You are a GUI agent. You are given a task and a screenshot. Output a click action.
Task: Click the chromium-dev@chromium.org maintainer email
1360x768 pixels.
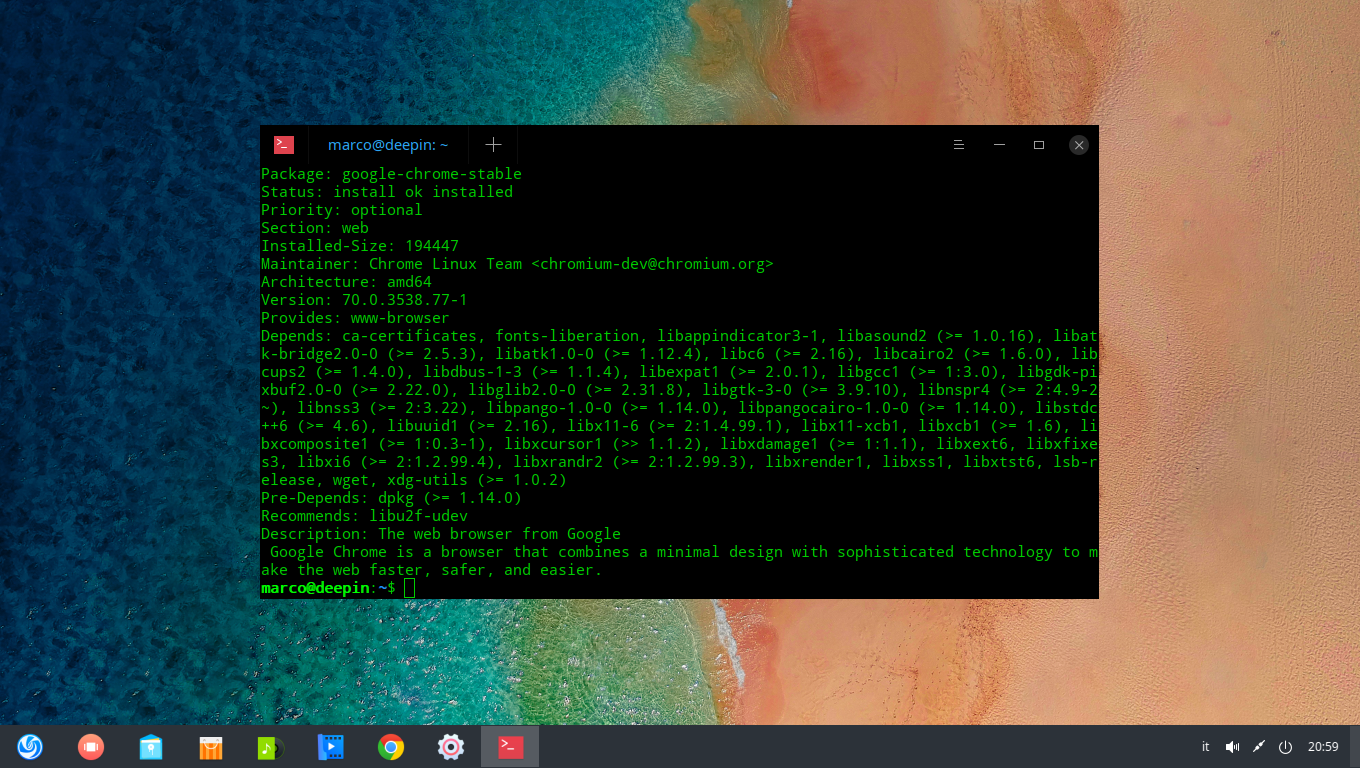click(x=653, y=264)
